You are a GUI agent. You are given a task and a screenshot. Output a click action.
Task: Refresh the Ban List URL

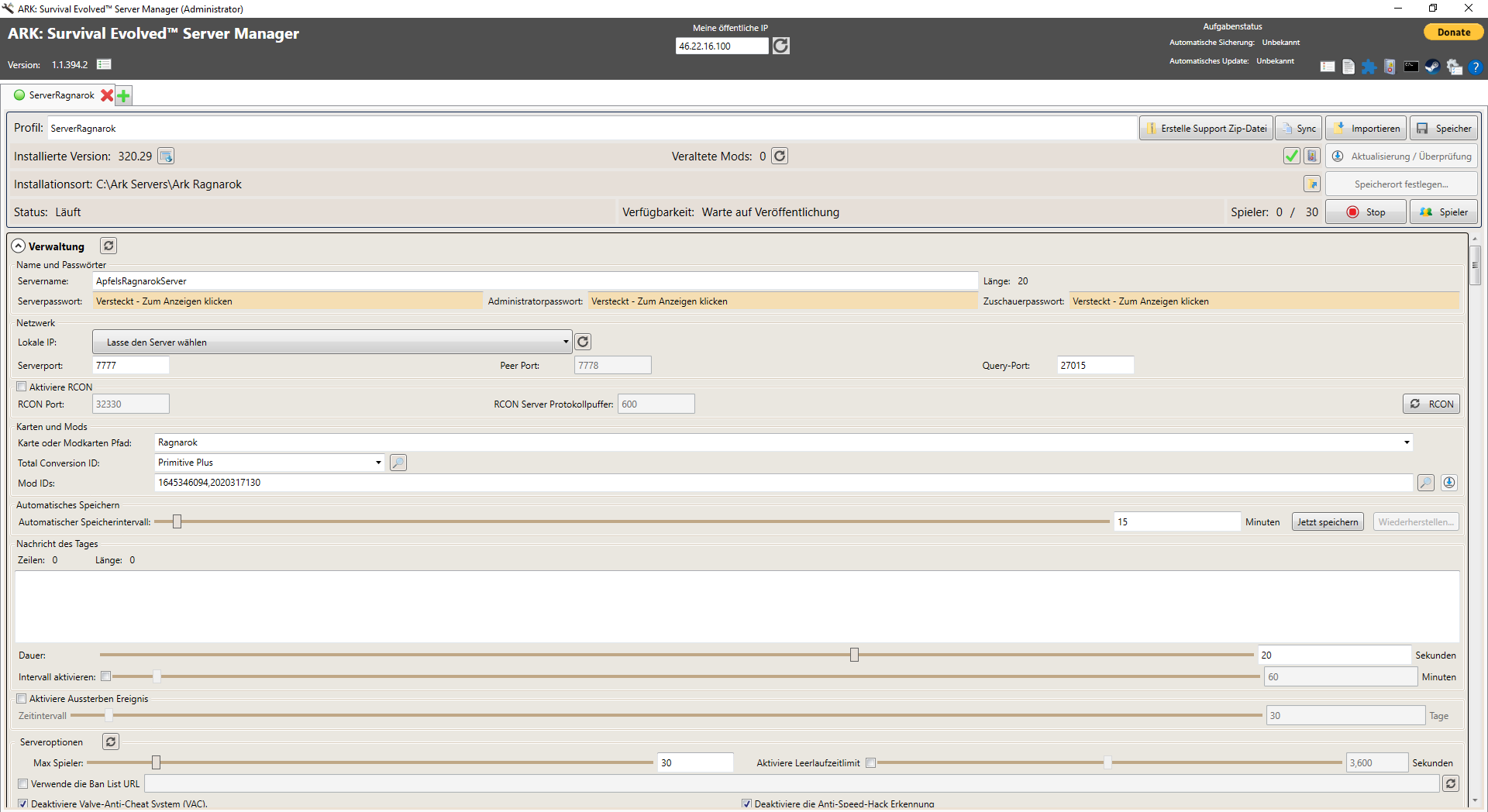[x=1451, y=784]
